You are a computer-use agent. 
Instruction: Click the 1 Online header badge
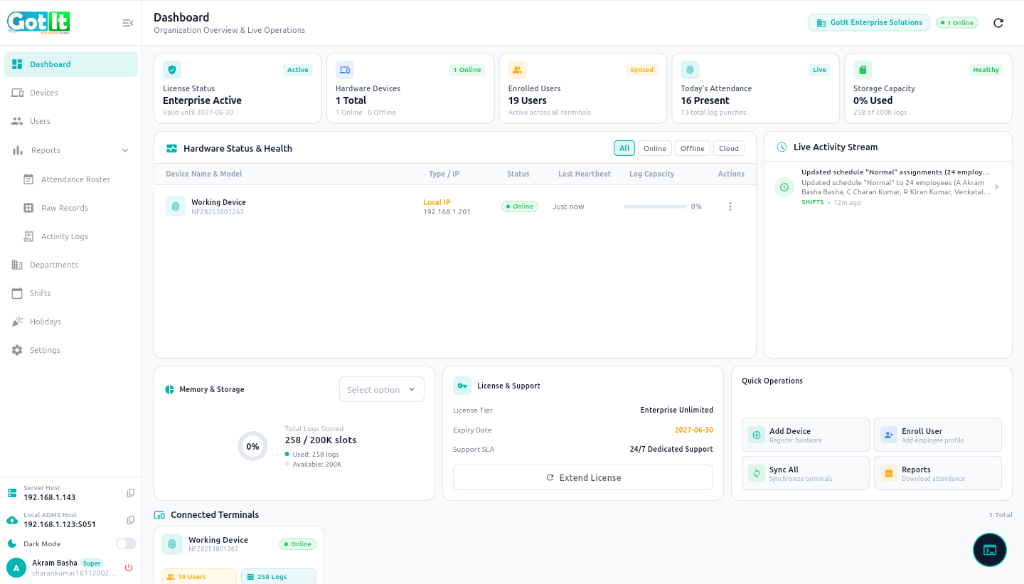coord(957,22)
